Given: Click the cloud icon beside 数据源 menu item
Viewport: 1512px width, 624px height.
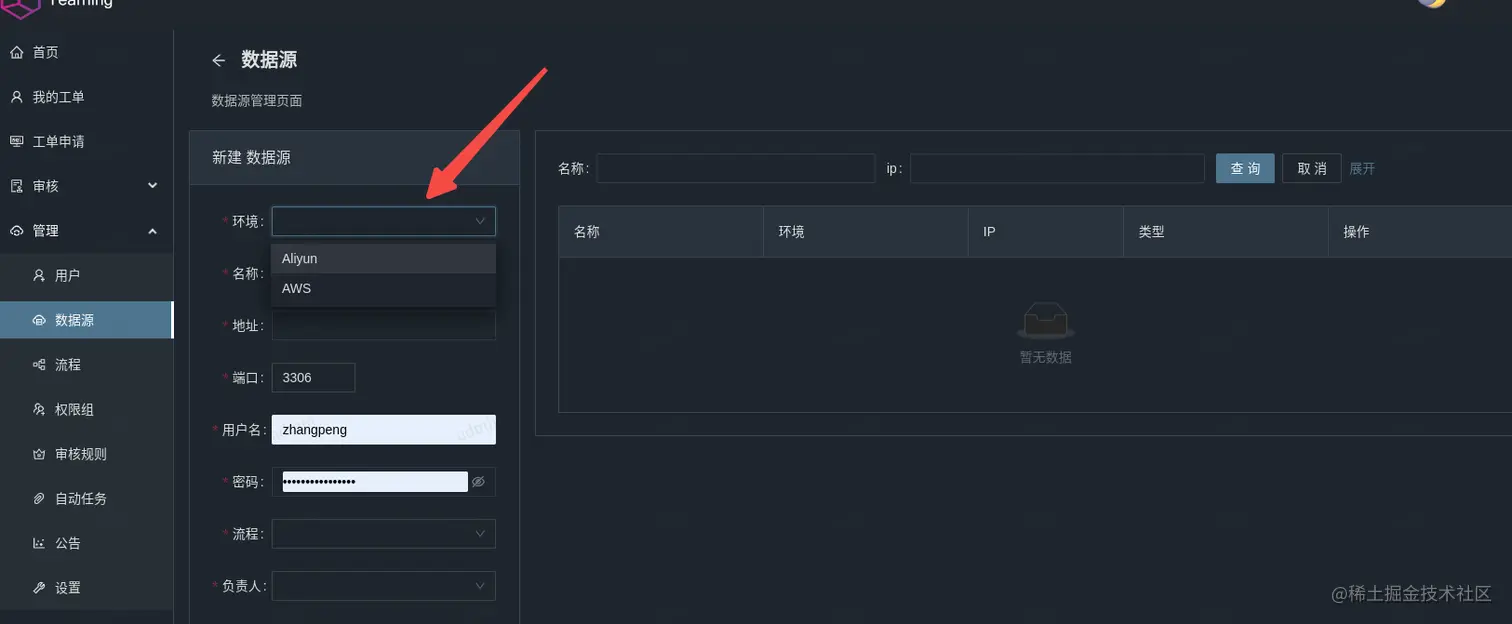Looking at the screenshot, I should pyautogui.click(x=39, y=320).
